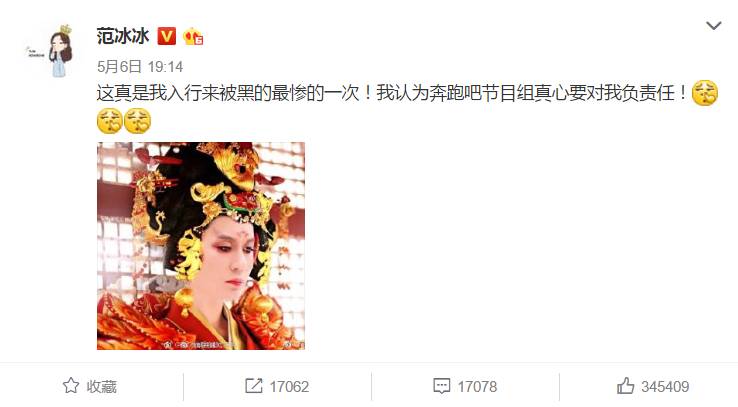
Task: Click the comment bubble icon
Action: pos(441,386)
